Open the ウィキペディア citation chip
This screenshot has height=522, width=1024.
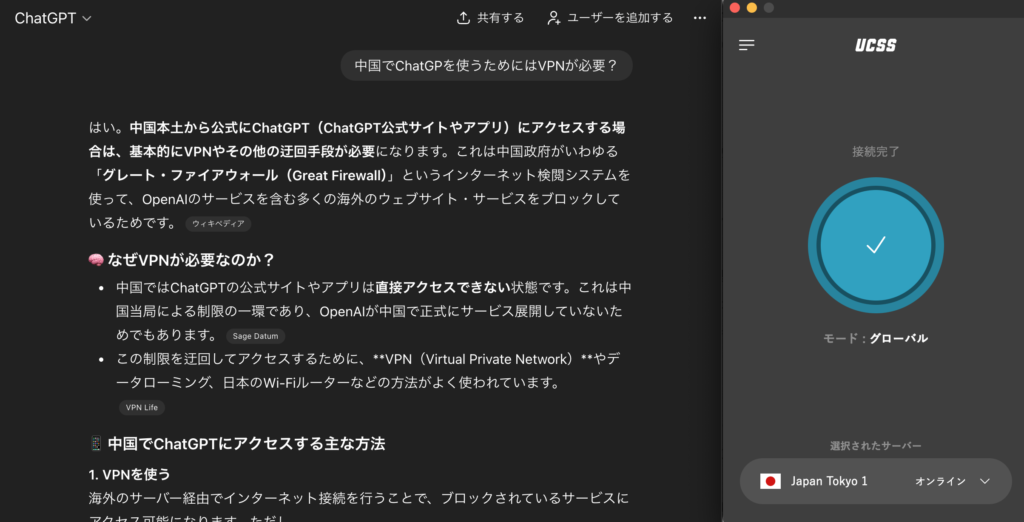click(x=218, y=224)
